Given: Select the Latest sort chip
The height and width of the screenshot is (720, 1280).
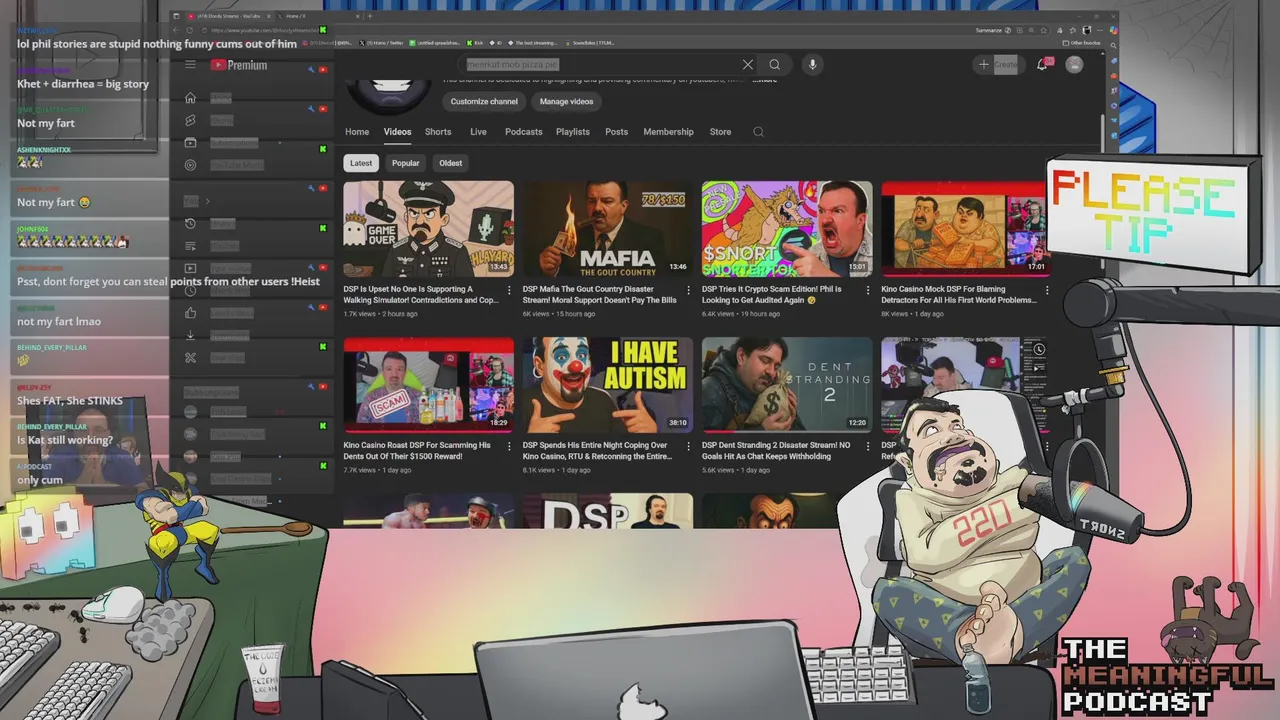Looking at the screenshot, I should coord(361,163).
